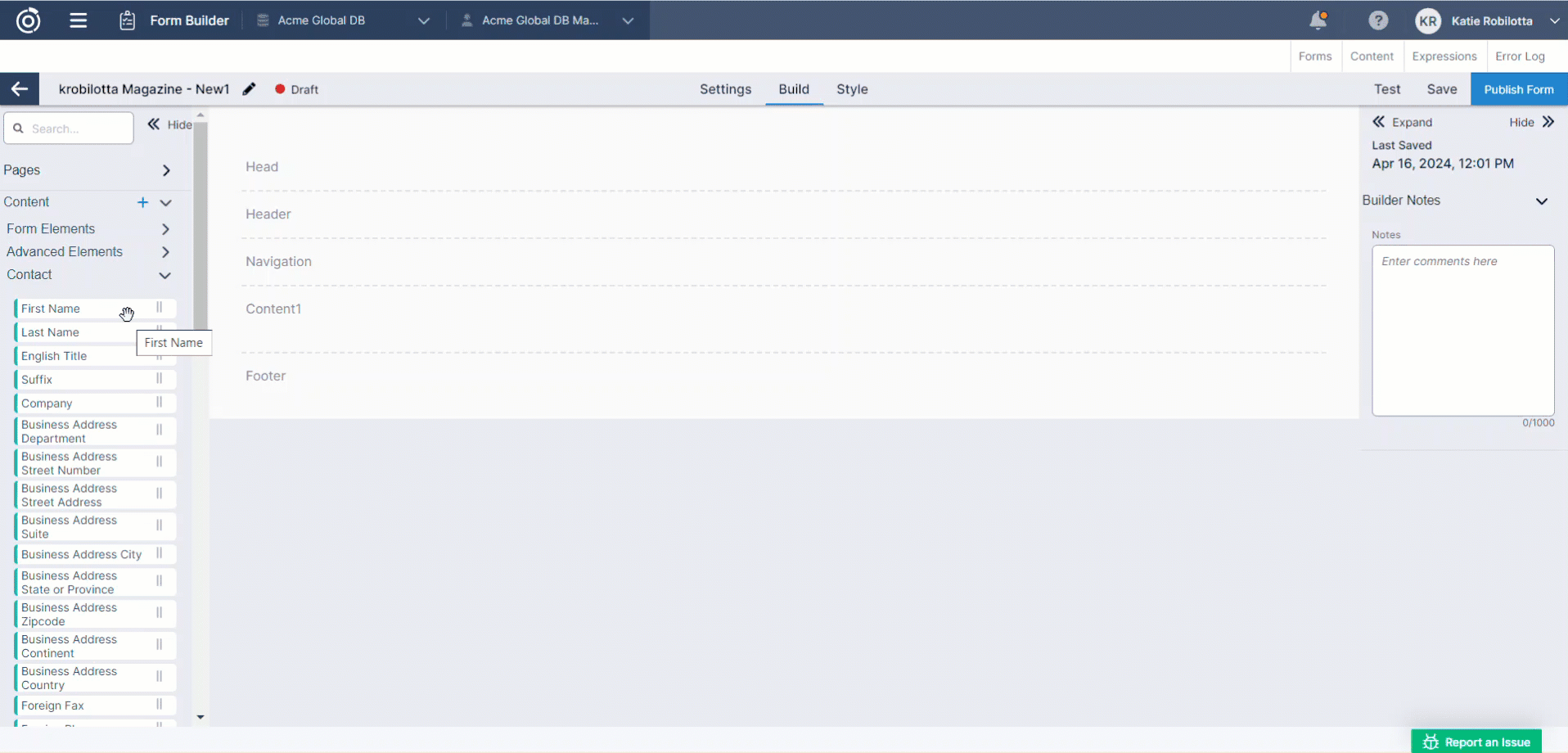Click the back arrow button
Viewport: 1568px width, 753px height.
pos(20,89)
